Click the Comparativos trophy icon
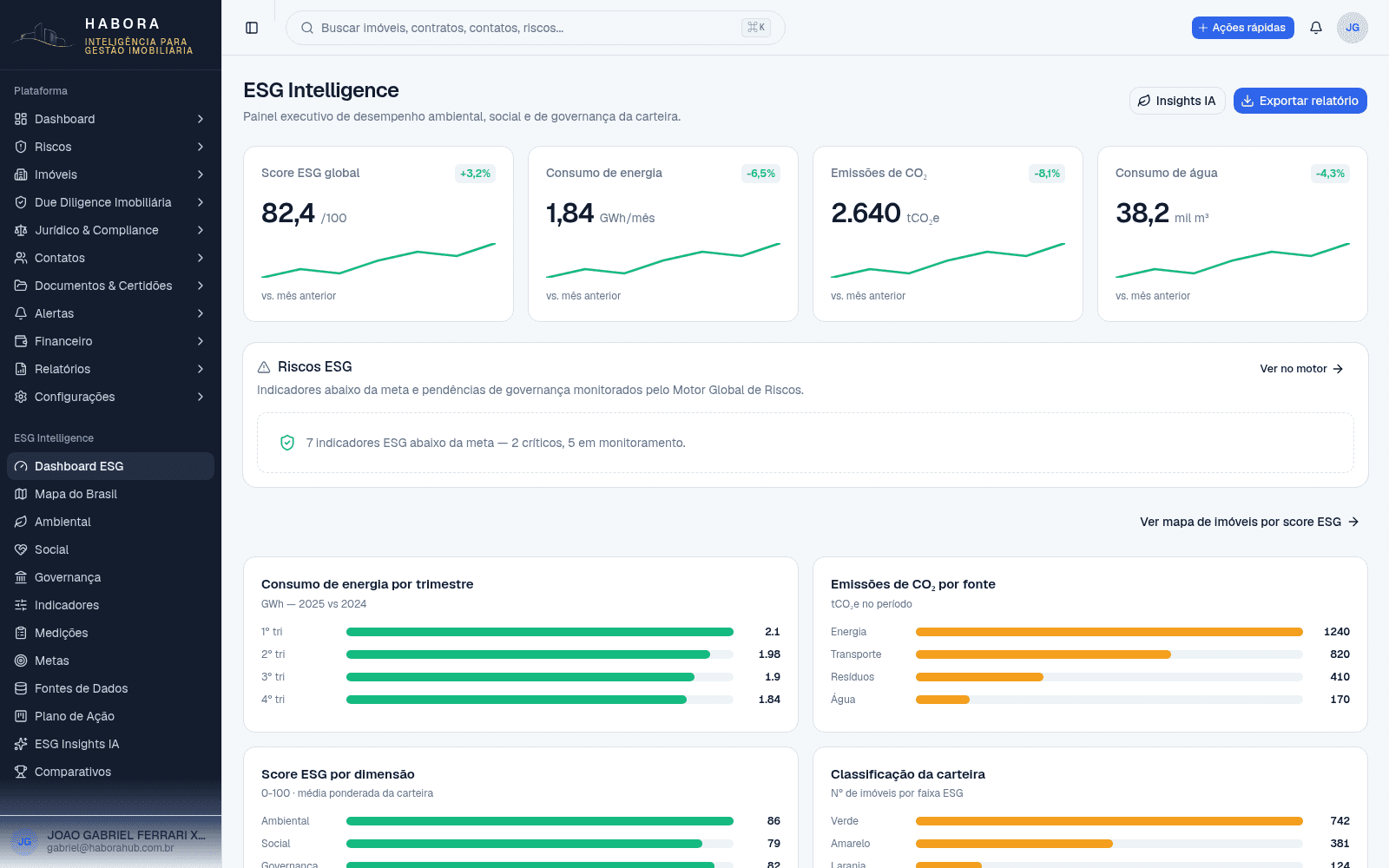The image size is (1389, 868). 21,772
